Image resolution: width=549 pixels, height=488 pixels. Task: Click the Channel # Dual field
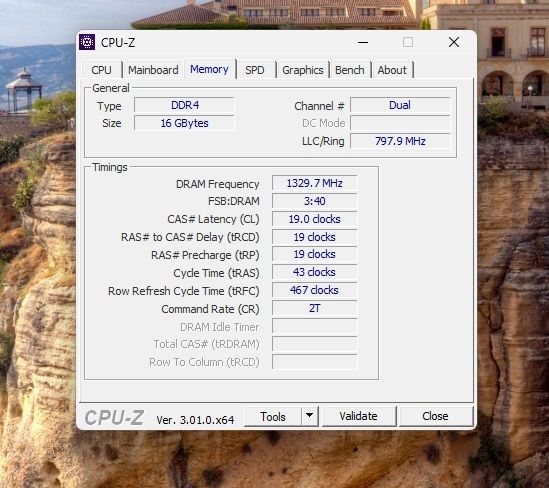pos(400,105)
